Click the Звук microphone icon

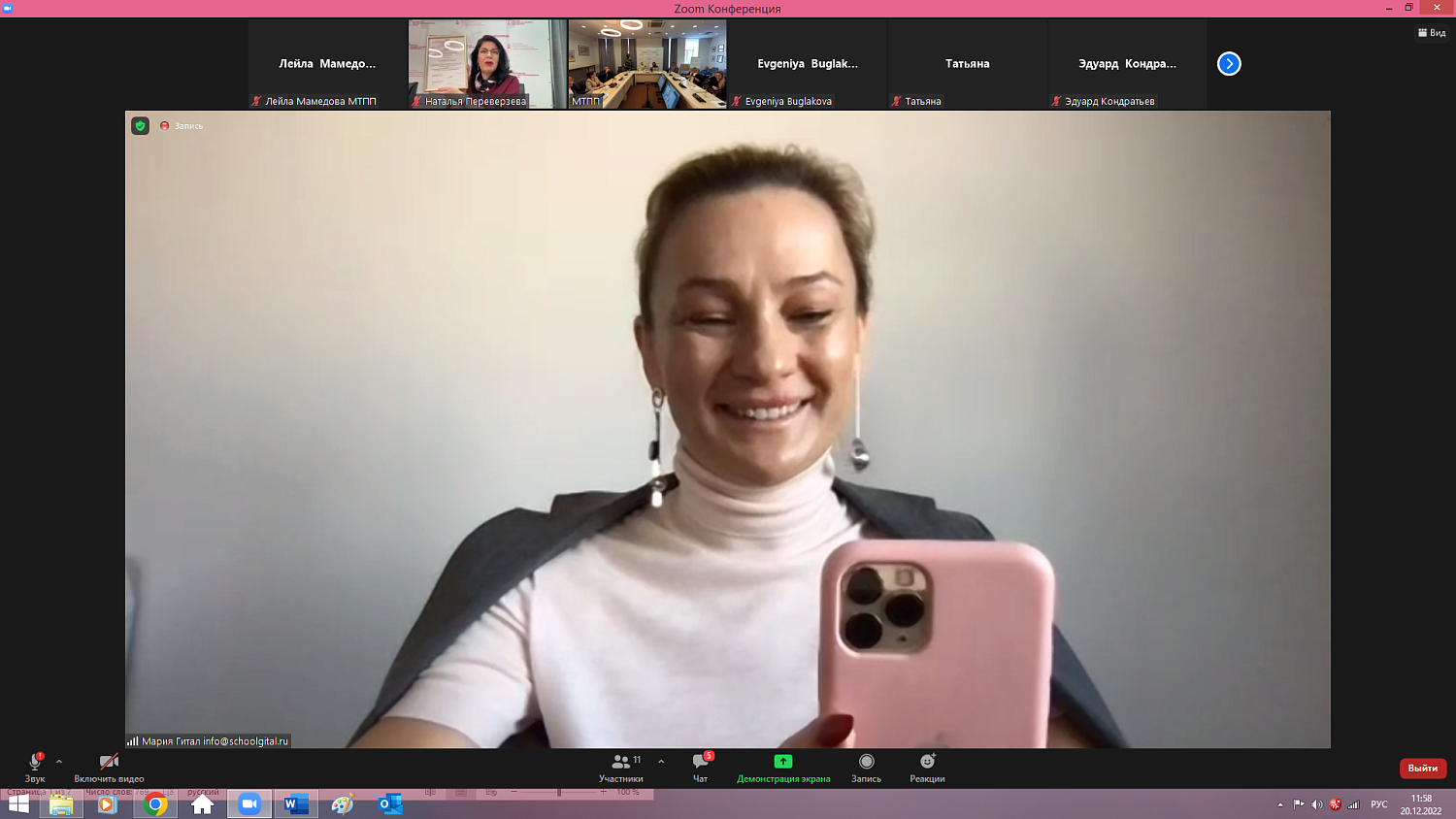point(35,762)
